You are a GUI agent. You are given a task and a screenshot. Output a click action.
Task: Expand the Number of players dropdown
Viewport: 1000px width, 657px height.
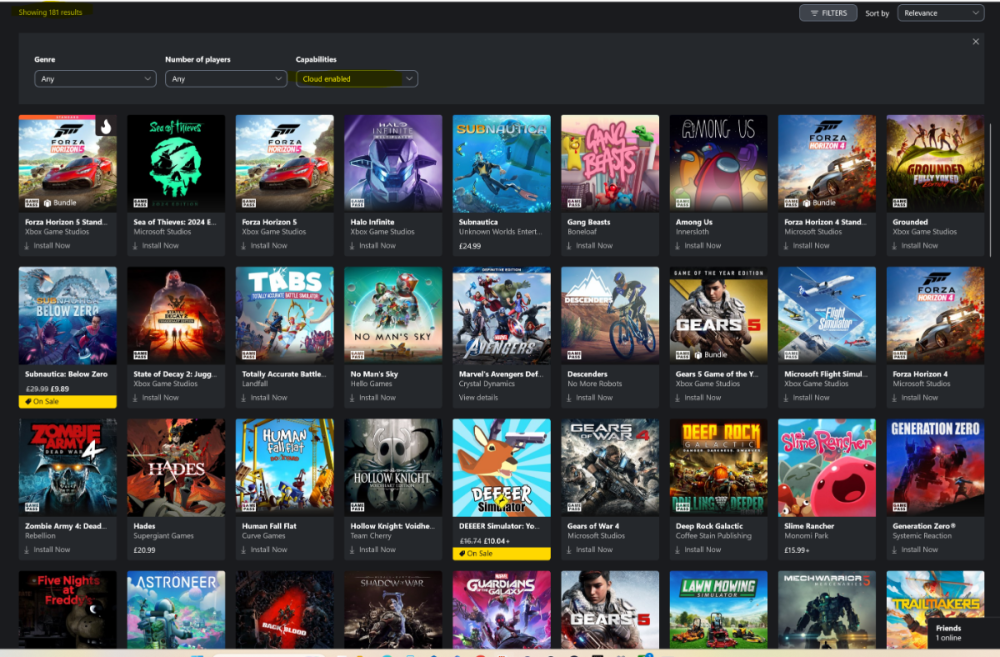[226, 79]
